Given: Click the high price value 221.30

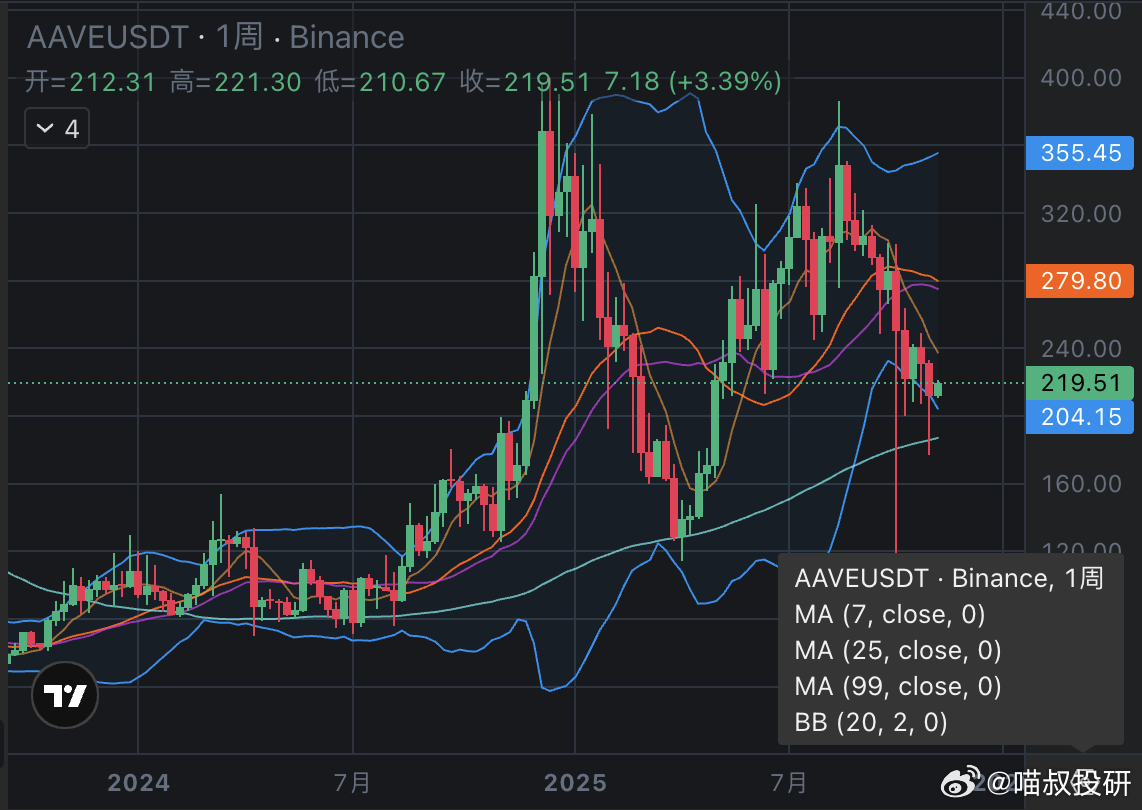Looking at the screenshot, I should tap(258, 82).
